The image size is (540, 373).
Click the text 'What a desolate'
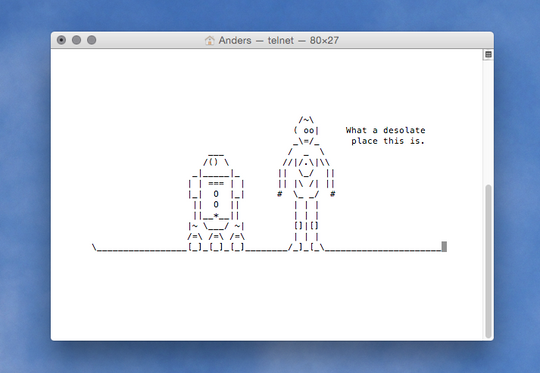tap(385, 130)
